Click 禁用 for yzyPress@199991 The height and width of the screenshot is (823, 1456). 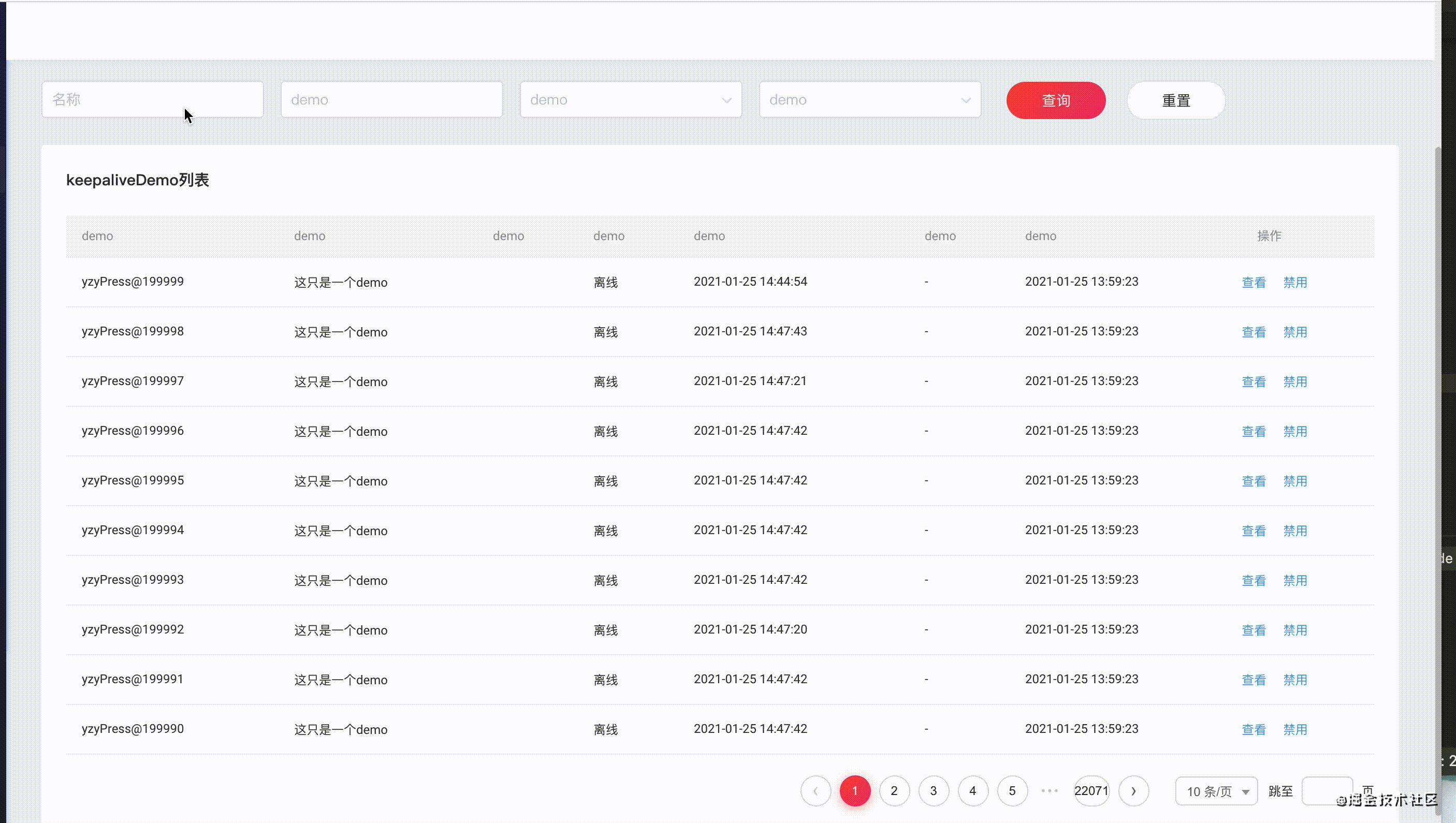point(1295,680)
